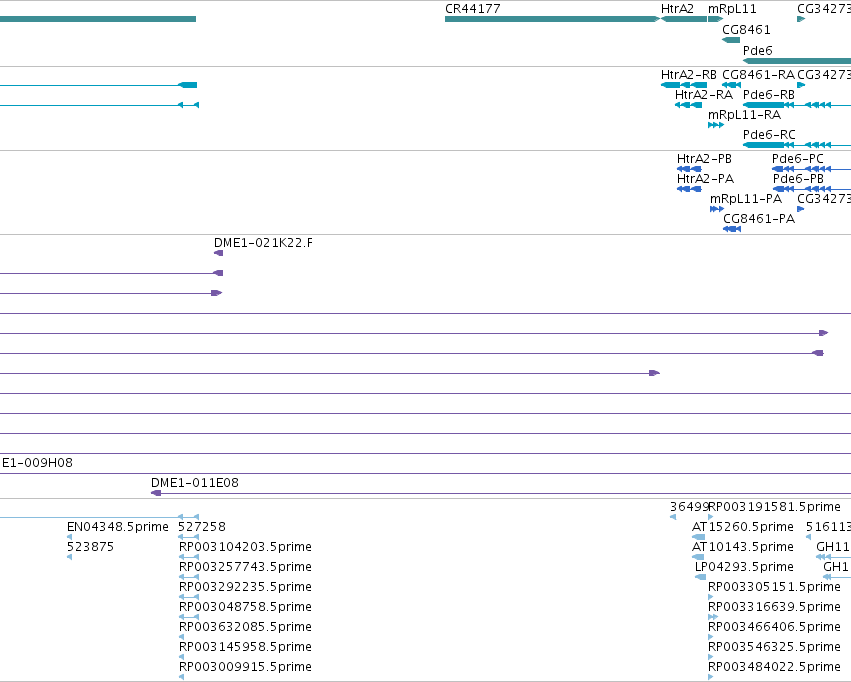Select protein mRpL11-PA

click(746, 199)
